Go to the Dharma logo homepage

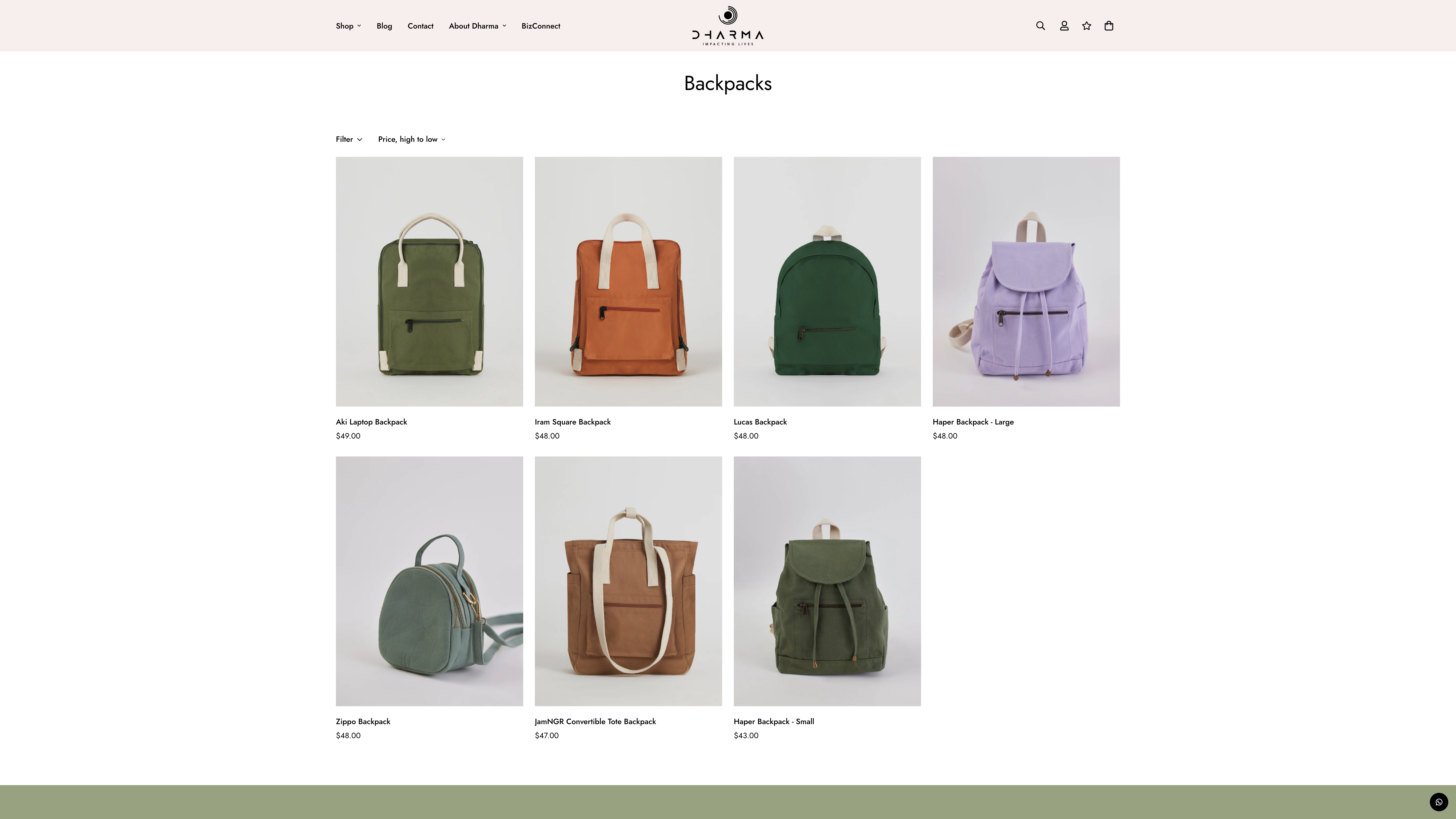tap(728, 26)
